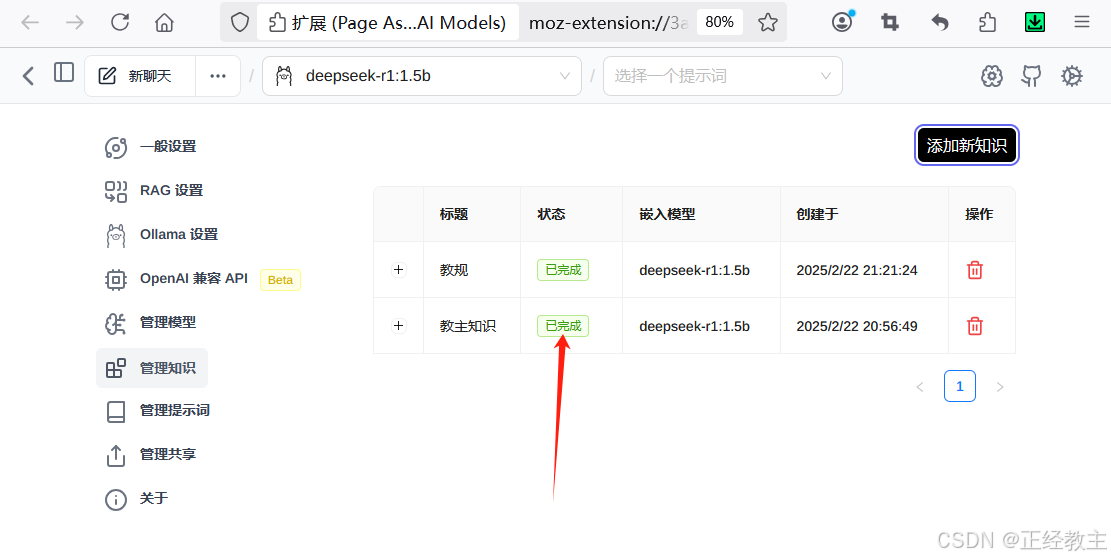Start a new chat with 新聊天
The image size is (1111, 560).
click(x=140, y=76)
